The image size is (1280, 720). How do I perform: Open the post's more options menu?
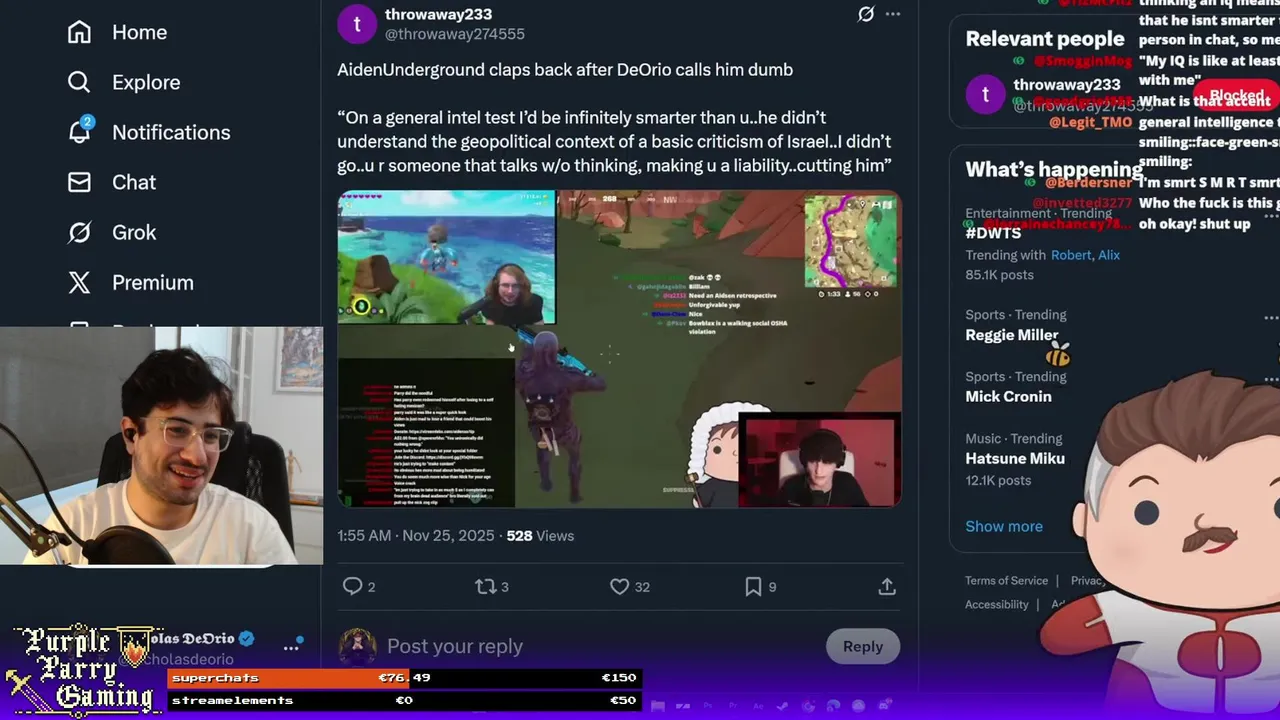click(x=893, y=14)
